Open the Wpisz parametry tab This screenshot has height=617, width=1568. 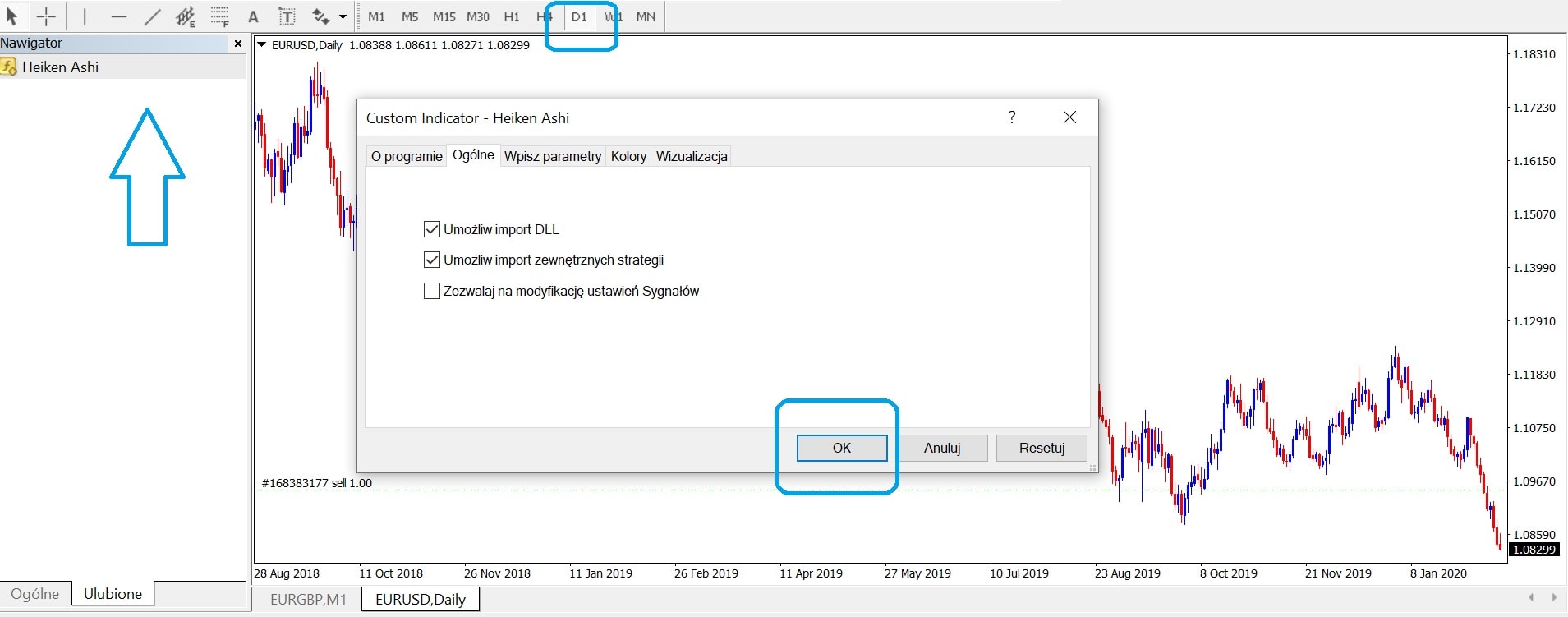click(553, 156)
